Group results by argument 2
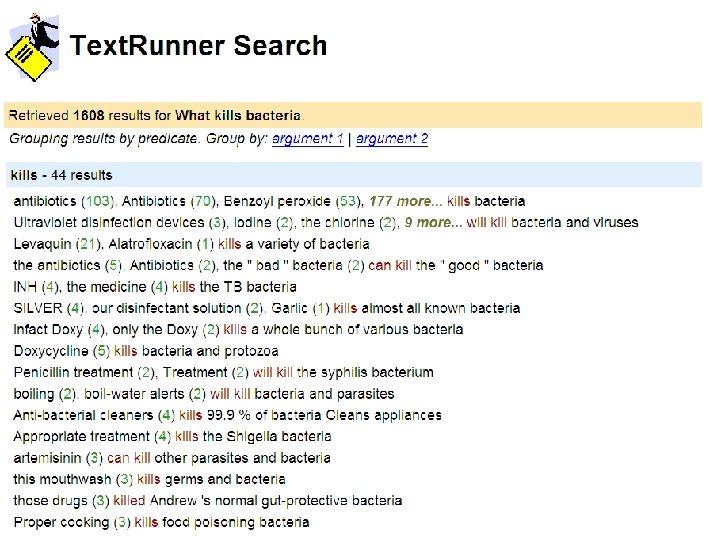Image resolution: width=720 pixels, height=540 pixels. (392, 139)
